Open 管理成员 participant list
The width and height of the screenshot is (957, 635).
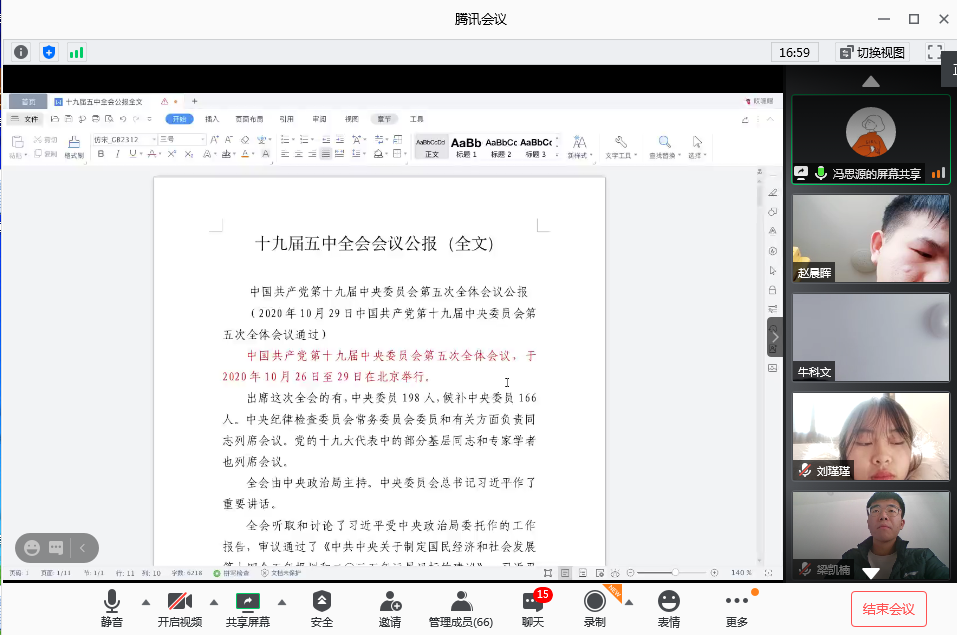coord(460,608)
